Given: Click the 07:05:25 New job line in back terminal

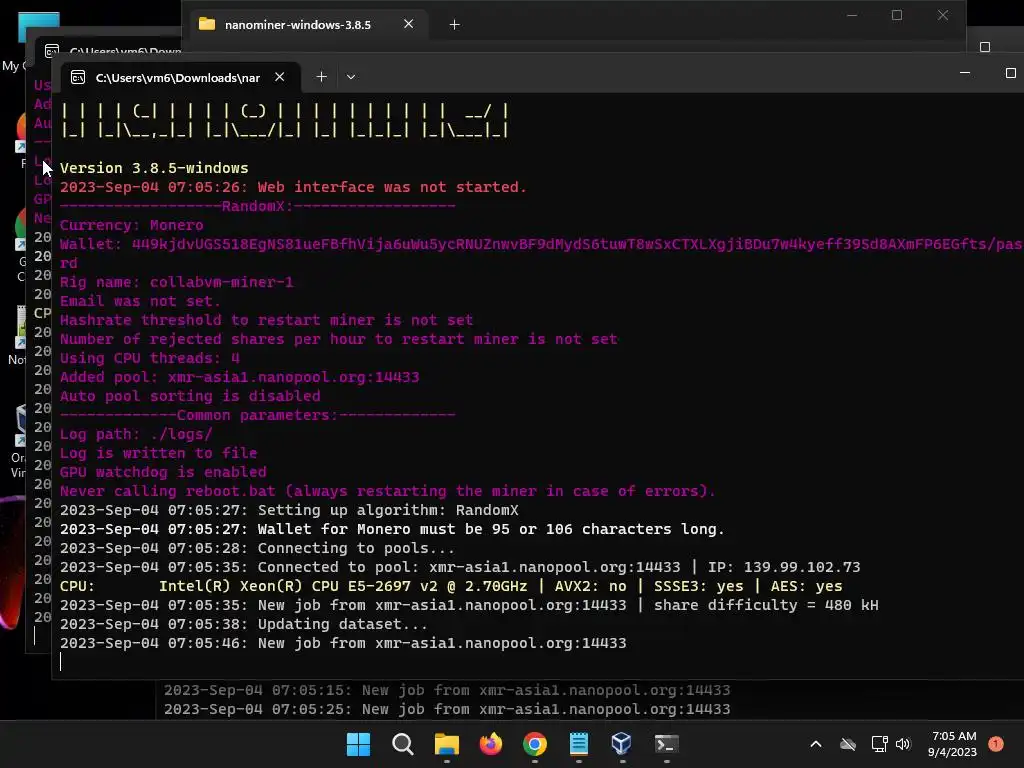Looking at the screenshot, I should tap(447, 709).
